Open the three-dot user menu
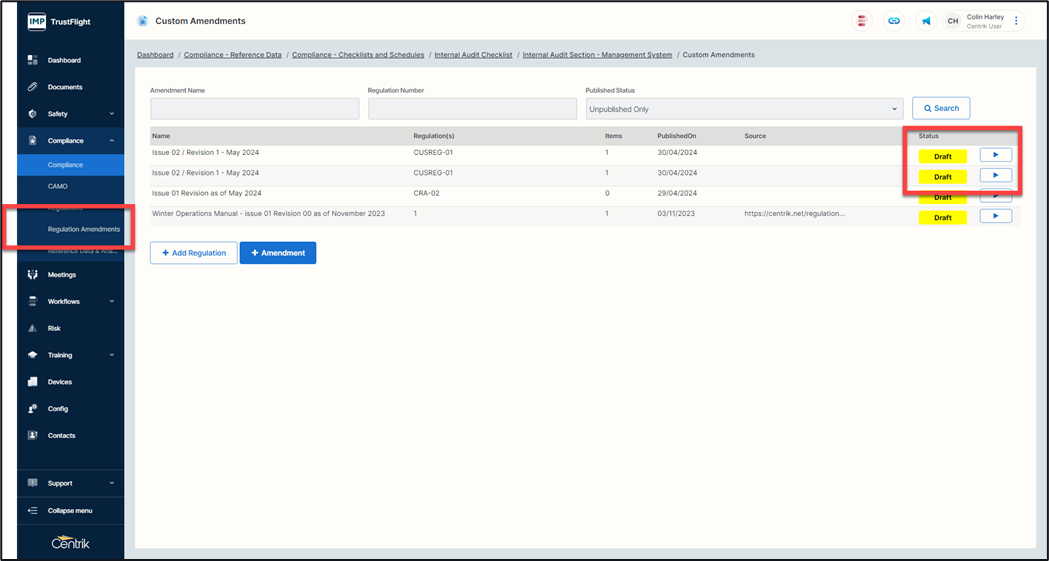Image resolution: width=1049 pixels, height=561 pixels. click(1016, 21)
